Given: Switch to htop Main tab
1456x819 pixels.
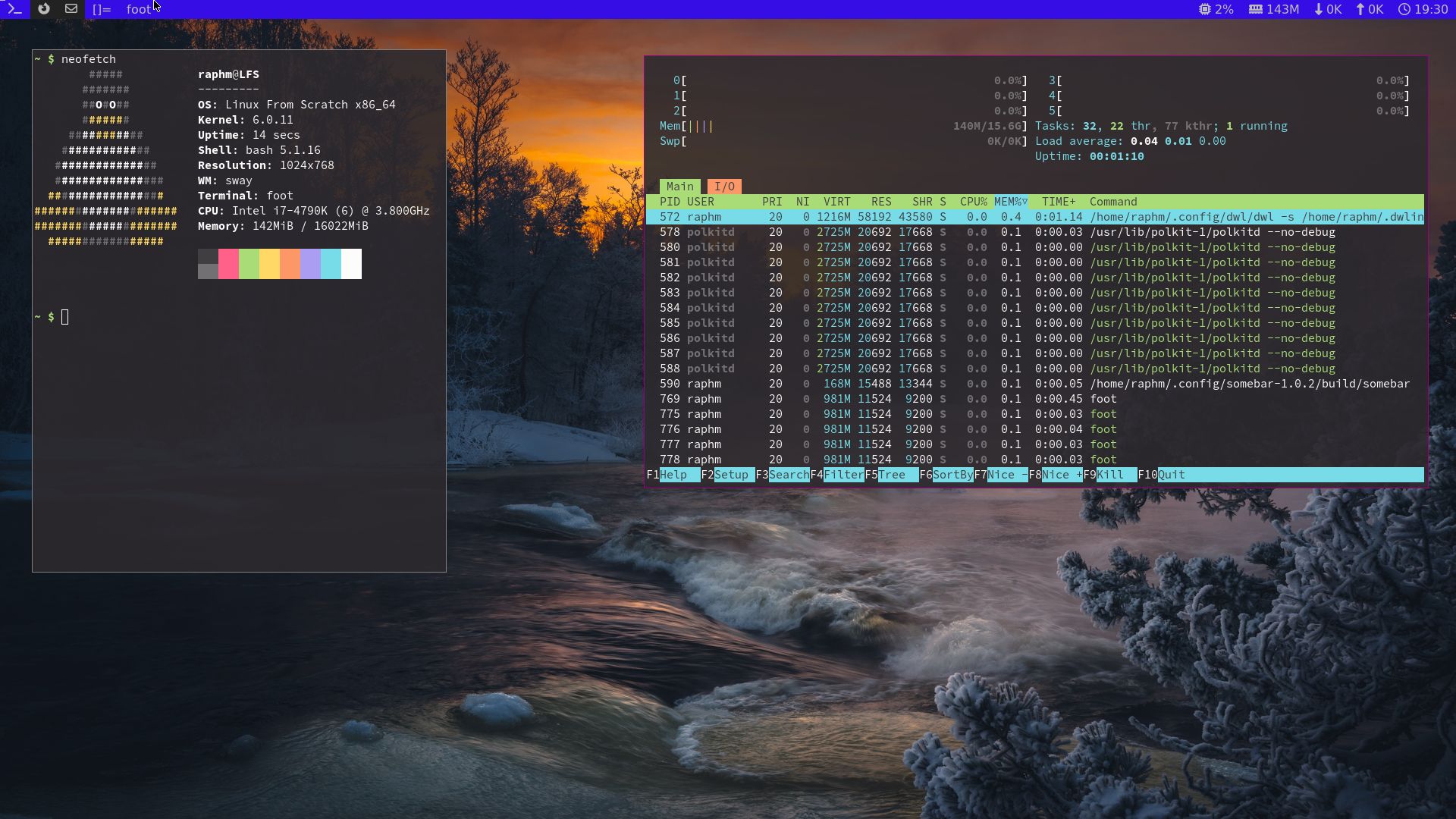Looking at the screenshot, I should coord(679,187).
